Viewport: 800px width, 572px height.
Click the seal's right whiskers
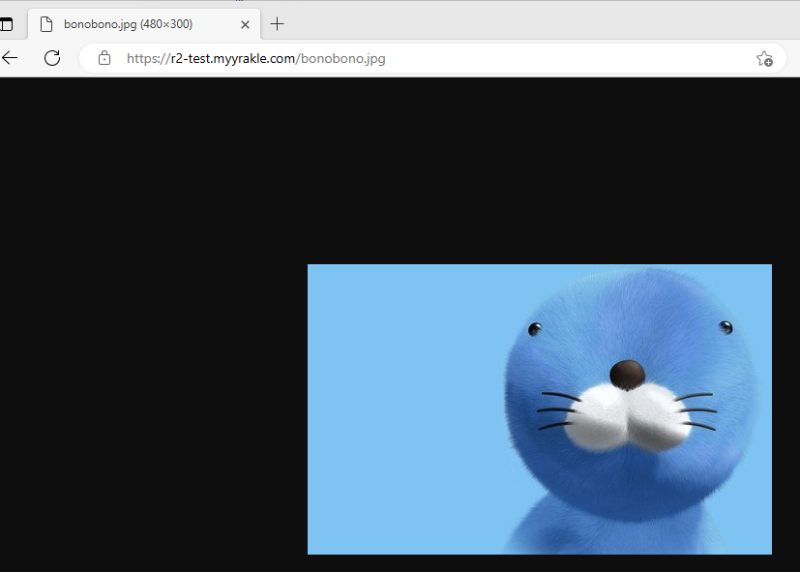696,411
